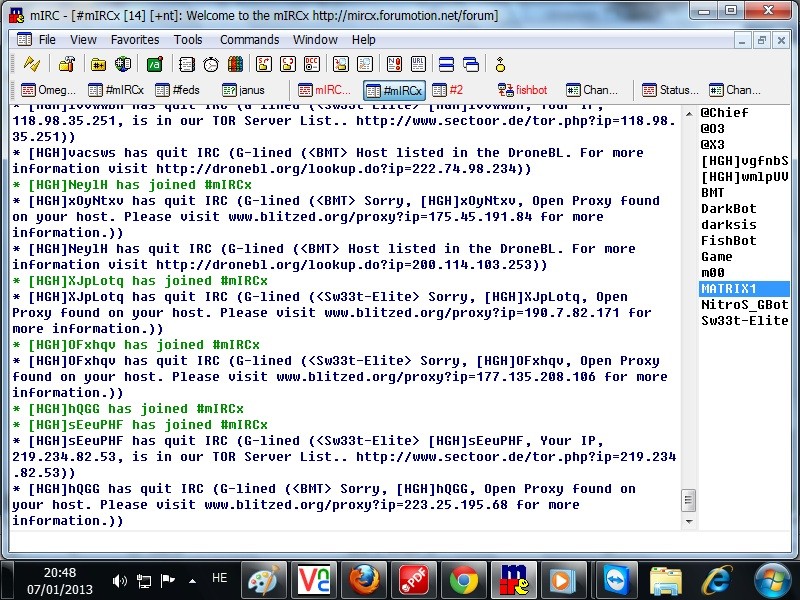Switch to the #2 channel window

[448, 90]
